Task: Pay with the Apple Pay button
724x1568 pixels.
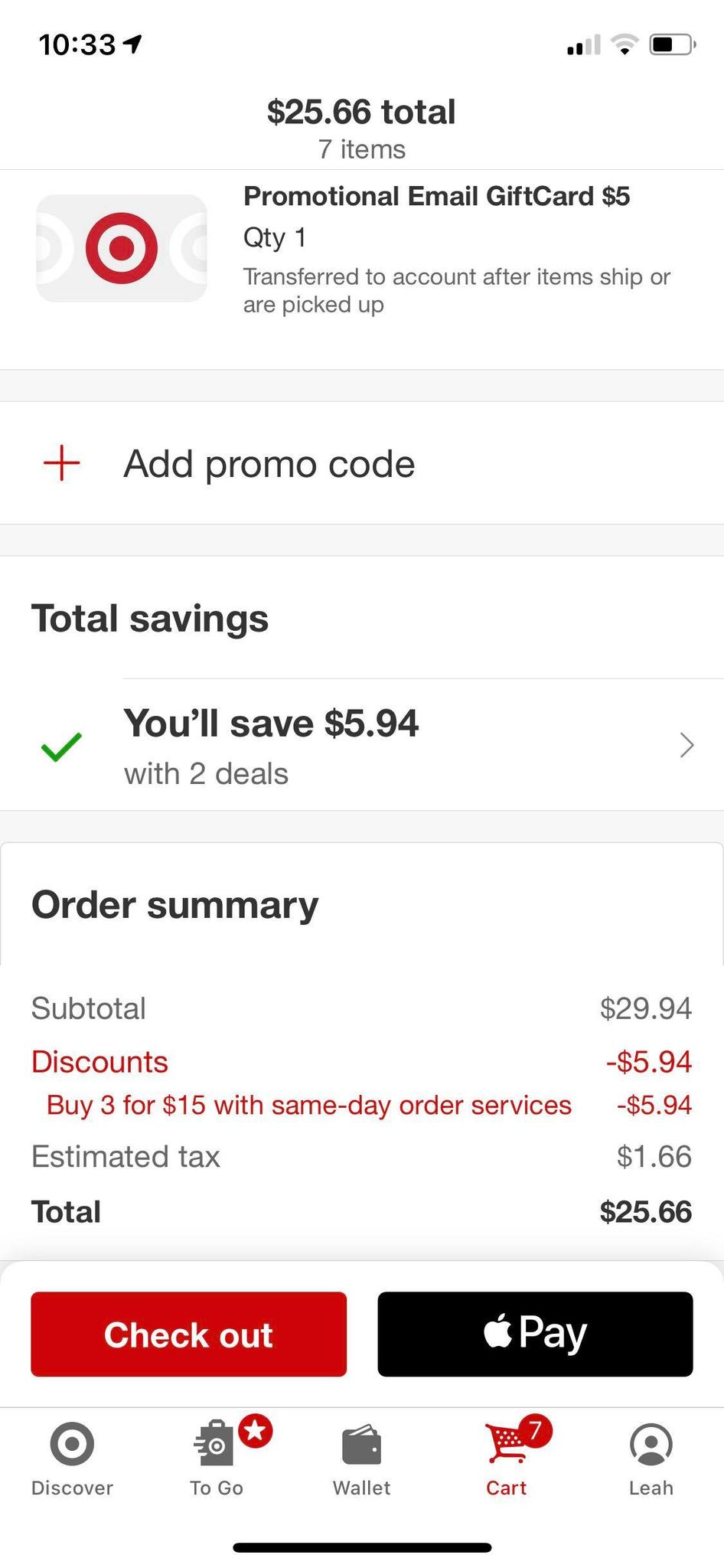Action: click(x=535, y=1334)
